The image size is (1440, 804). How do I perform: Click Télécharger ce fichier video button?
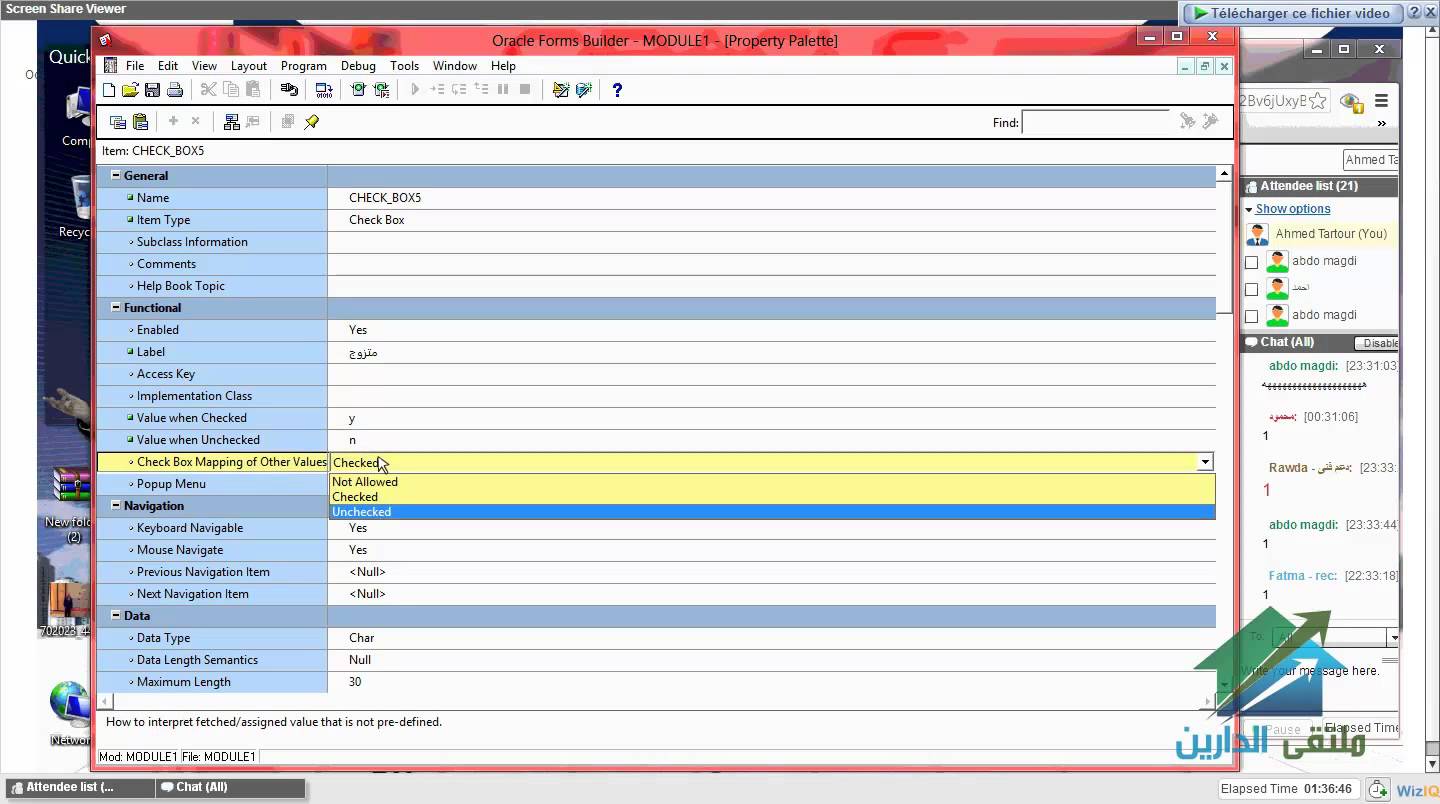pos(1291,13)
